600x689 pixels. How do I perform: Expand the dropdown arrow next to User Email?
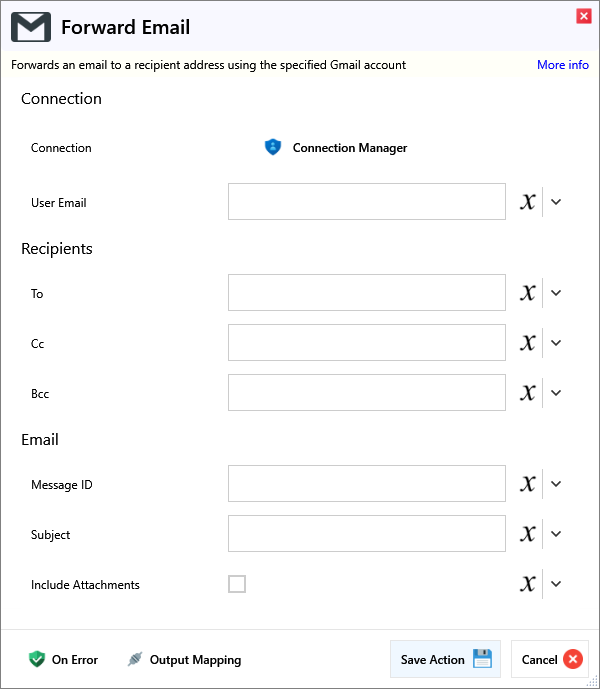(557, 202)
